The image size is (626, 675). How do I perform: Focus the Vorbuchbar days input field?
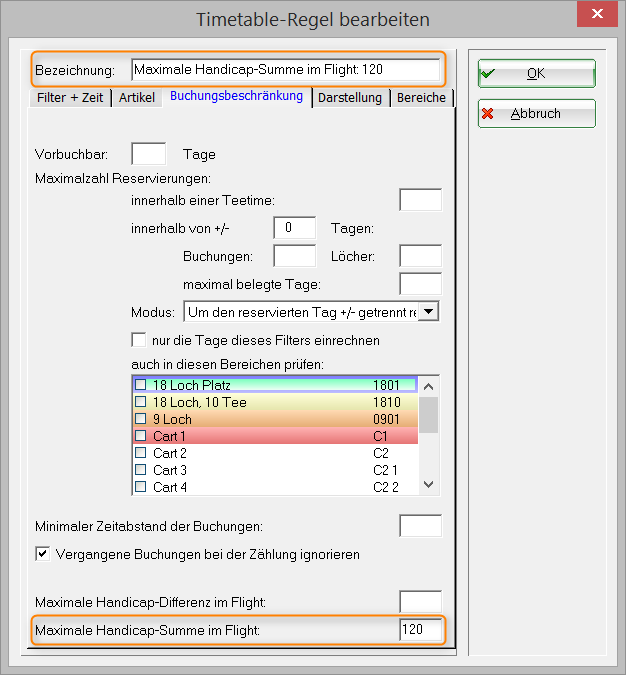pos(149,154)
